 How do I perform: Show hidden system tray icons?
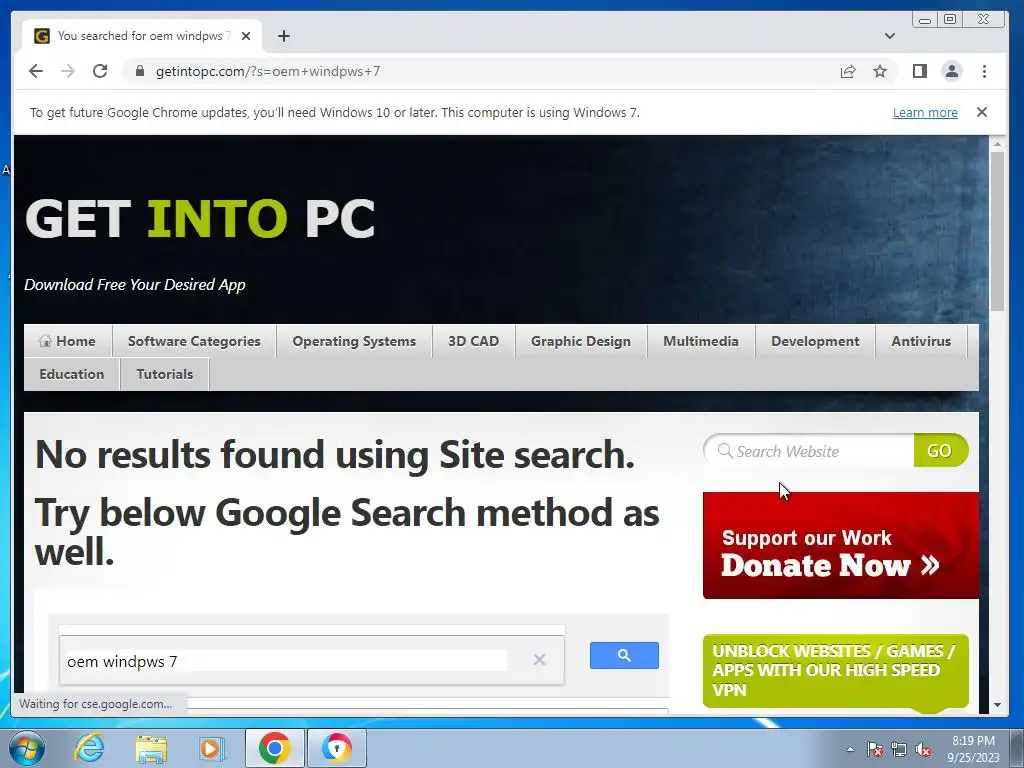point(850,749)
